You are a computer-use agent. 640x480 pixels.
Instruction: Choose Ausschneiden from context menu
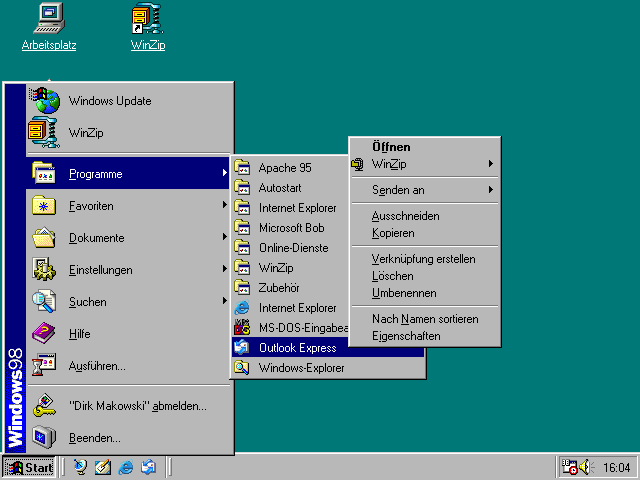pos(424,216)
